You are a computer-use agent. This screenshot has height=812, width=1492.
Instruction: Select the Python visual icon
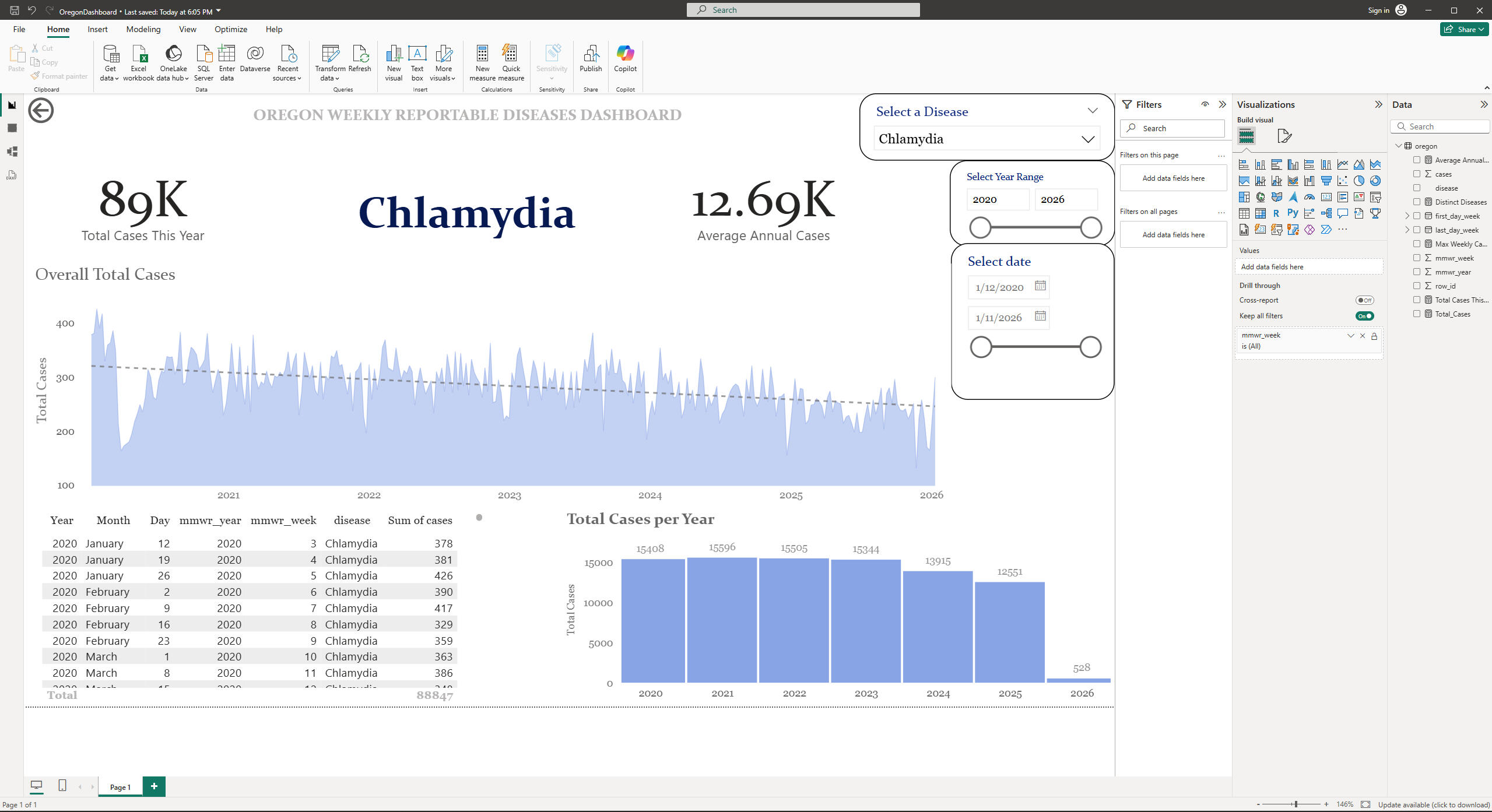point(1293,213)
